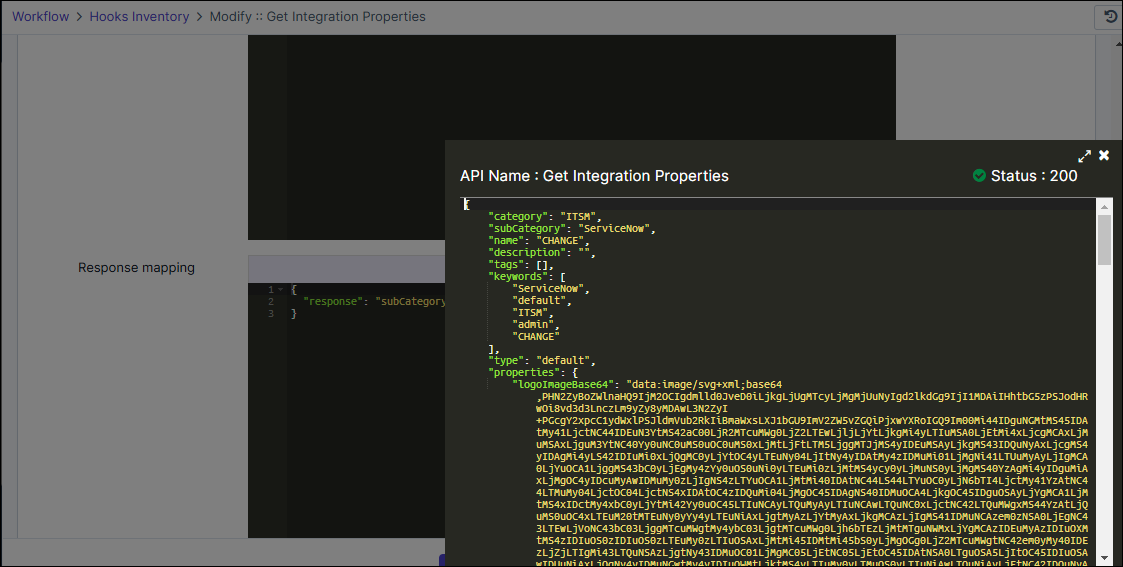Click the "keywords" array line
This screenshot has width=1123, height=567.
pos(527,277)
